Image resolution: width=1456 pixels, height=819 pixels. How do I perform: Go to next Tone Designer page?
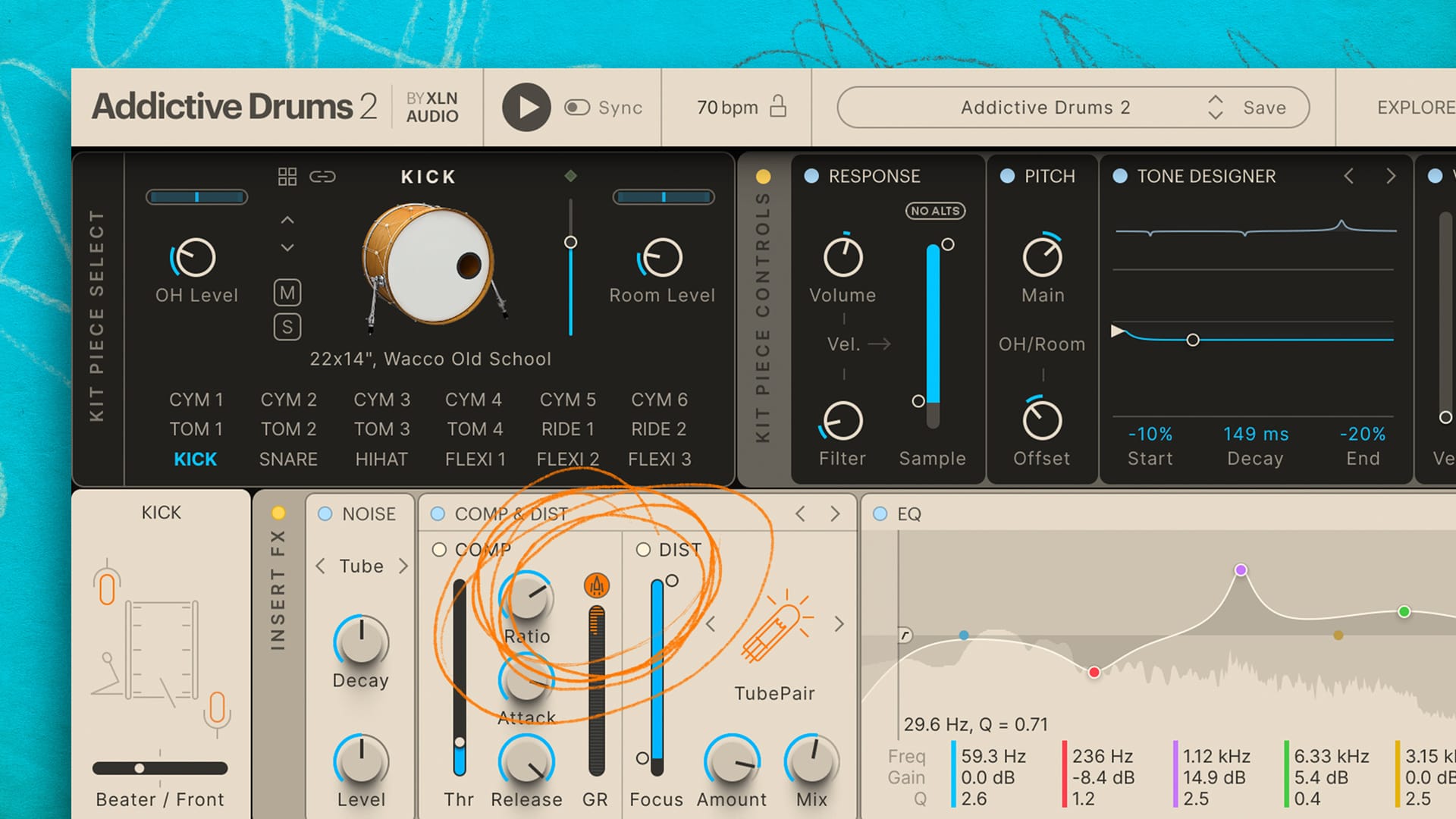point(1390,176)
